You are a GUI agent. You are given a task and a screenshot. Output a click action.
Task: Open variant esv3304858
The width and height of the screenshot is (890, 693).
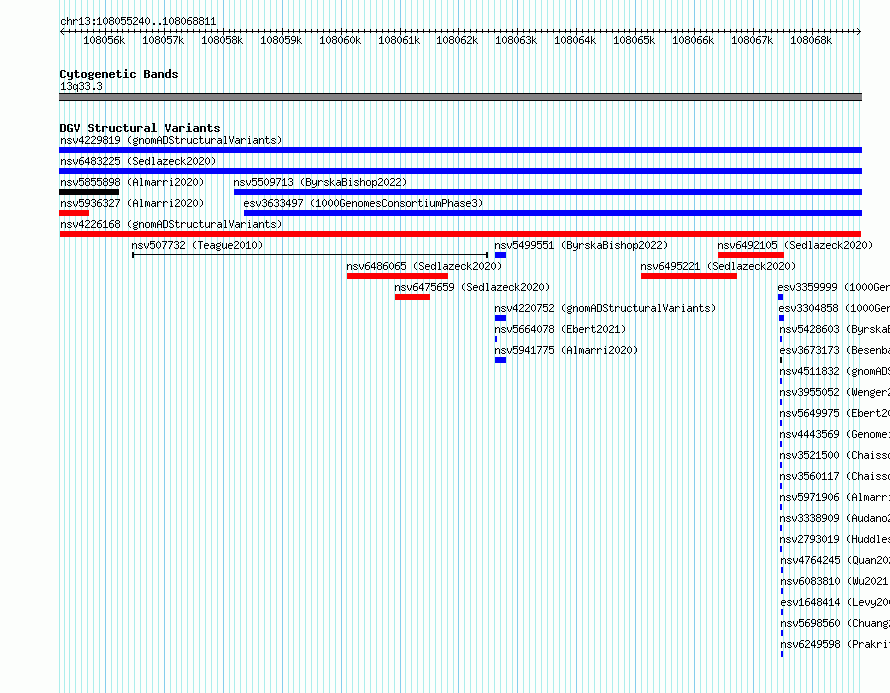(x=833, y=308)
